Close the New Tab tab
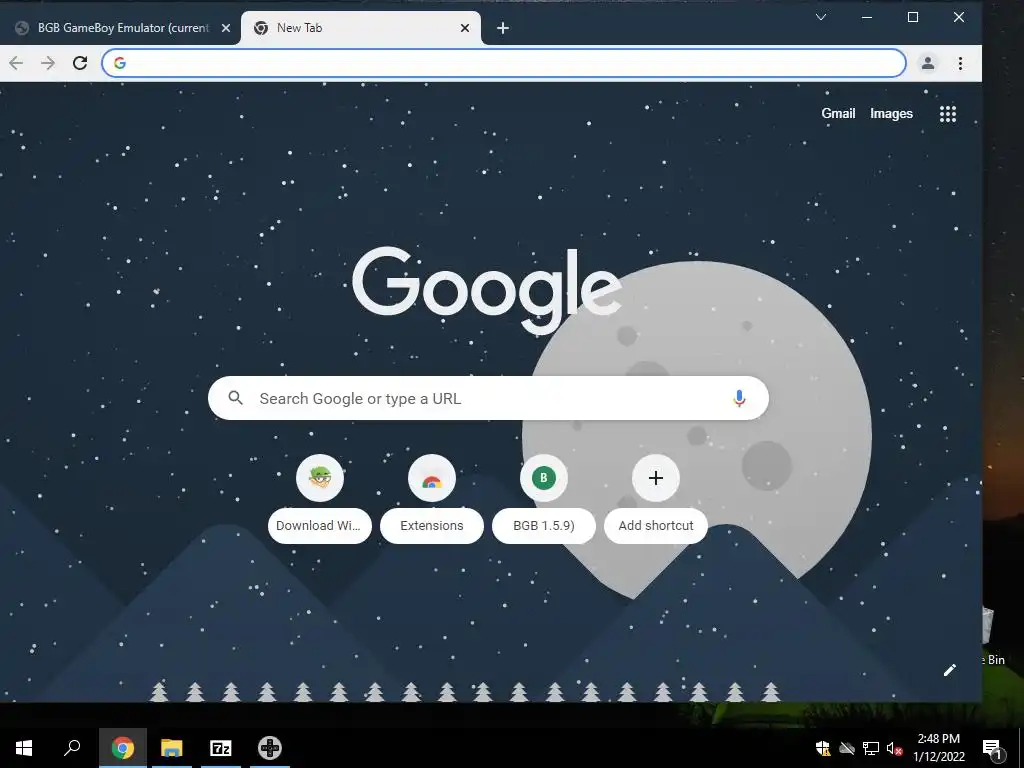 [x=465, y=28]
